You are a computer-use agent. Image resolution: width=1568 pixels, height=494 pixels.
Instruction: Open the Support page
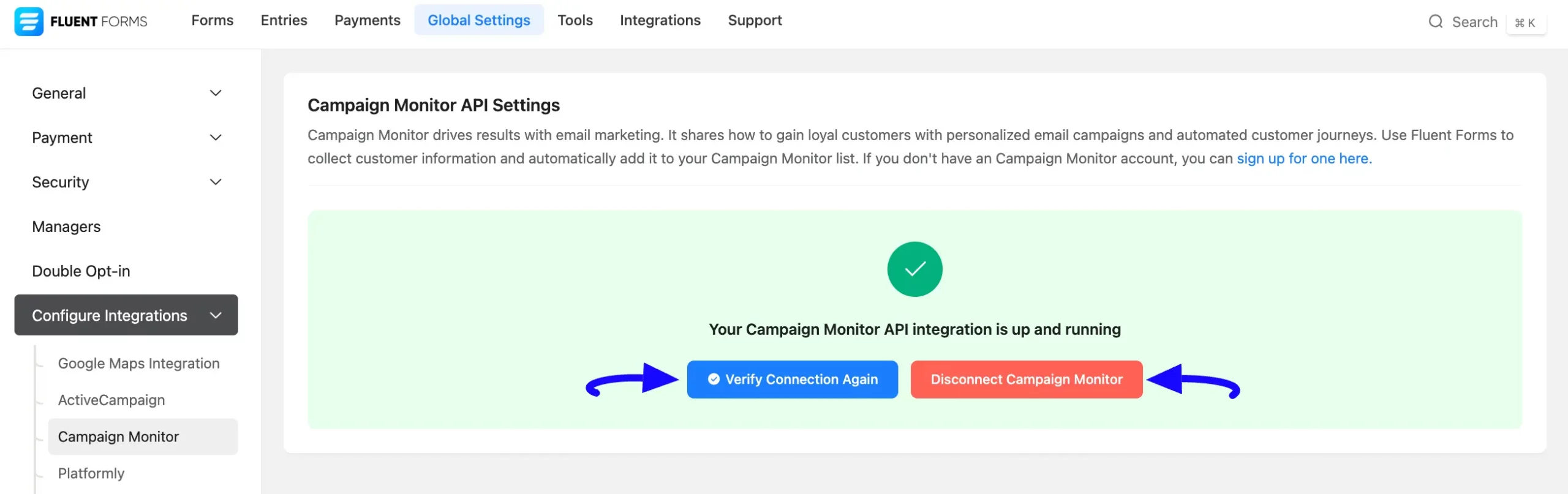pos(755,20)
